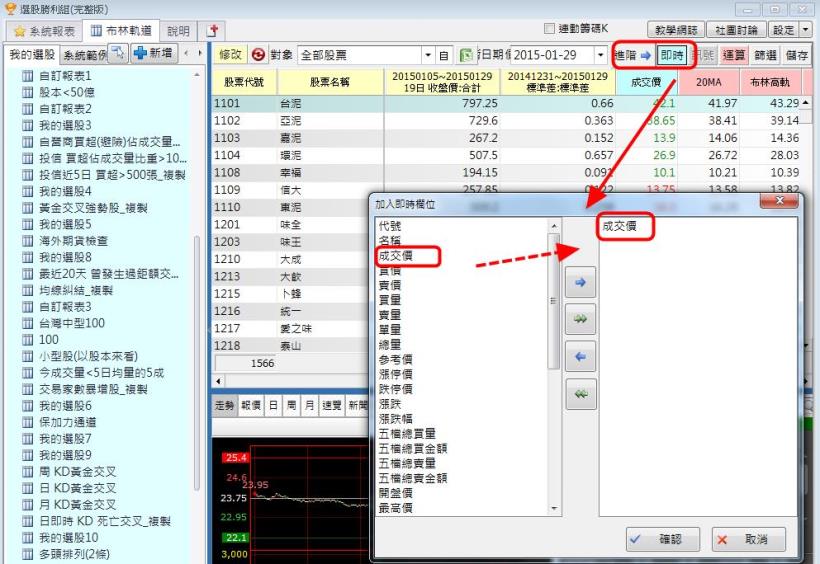The image size is (820, 564).
Task: Open 台灣中型100 in the sidebar
Action: click(x=72, y=323)
